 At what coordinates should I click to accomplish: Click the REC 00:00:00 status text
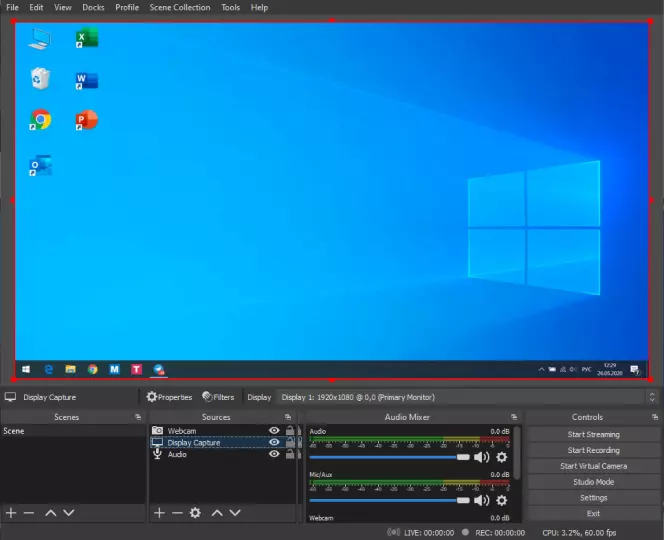pos(500,533)
